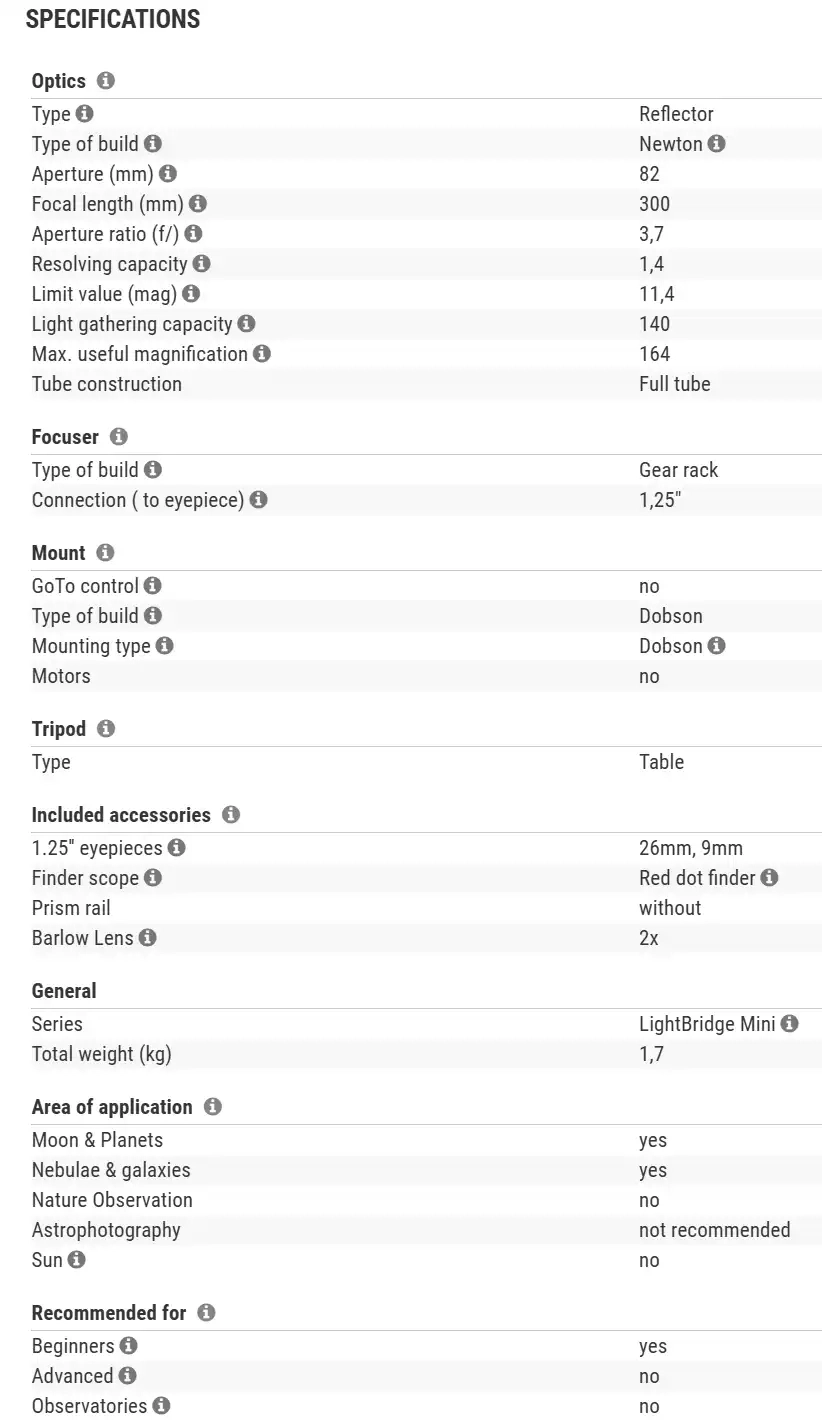Show Light gathering capacity info icon

click(x=247, y=324)
